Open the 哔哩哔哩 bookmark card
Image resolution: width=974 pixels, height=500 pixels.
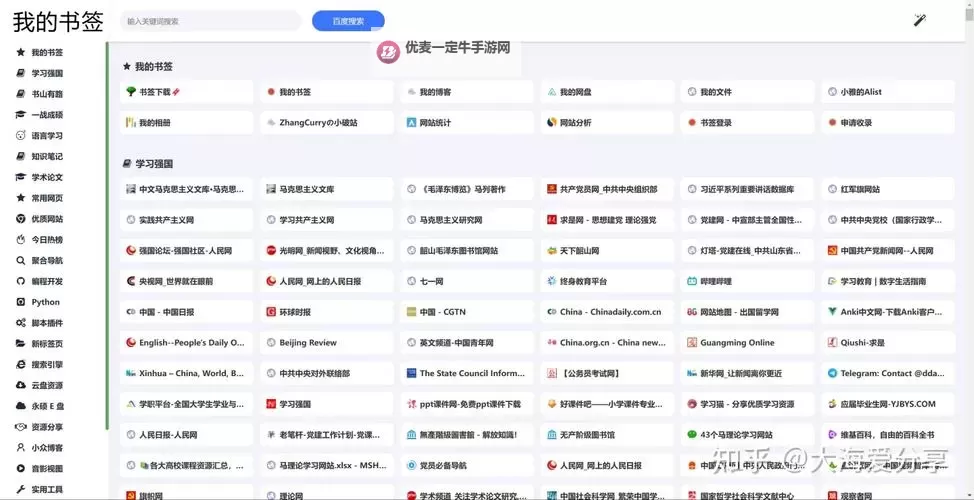tap(748, 281)
